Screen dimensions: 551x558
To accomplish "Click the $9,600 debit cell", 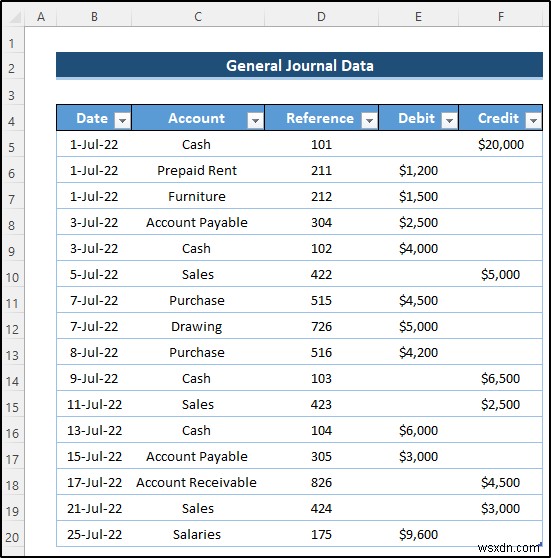I will (x=418, y=534).
